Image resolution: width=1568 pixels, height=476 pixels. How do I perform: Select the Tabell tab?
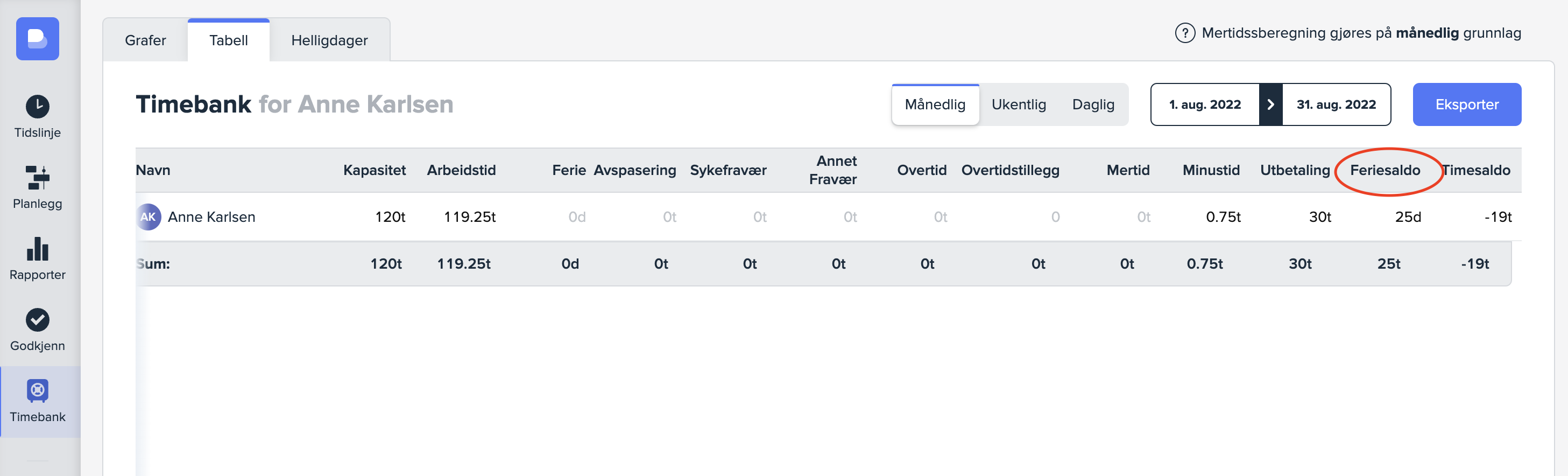228,40
